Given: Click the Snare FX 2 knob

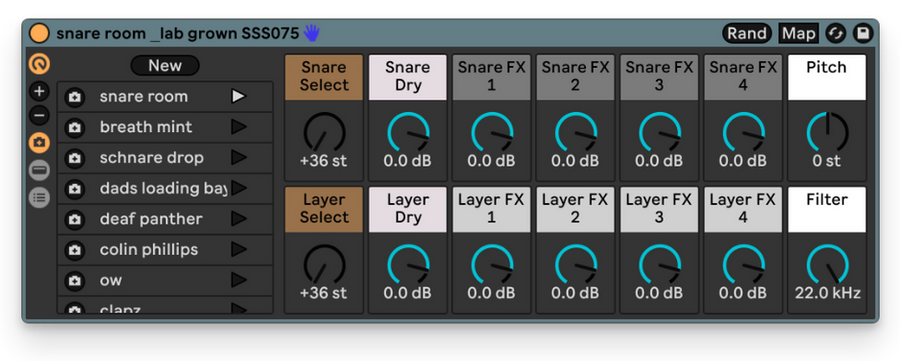Looking at the screenshot, I should point(575,133).
